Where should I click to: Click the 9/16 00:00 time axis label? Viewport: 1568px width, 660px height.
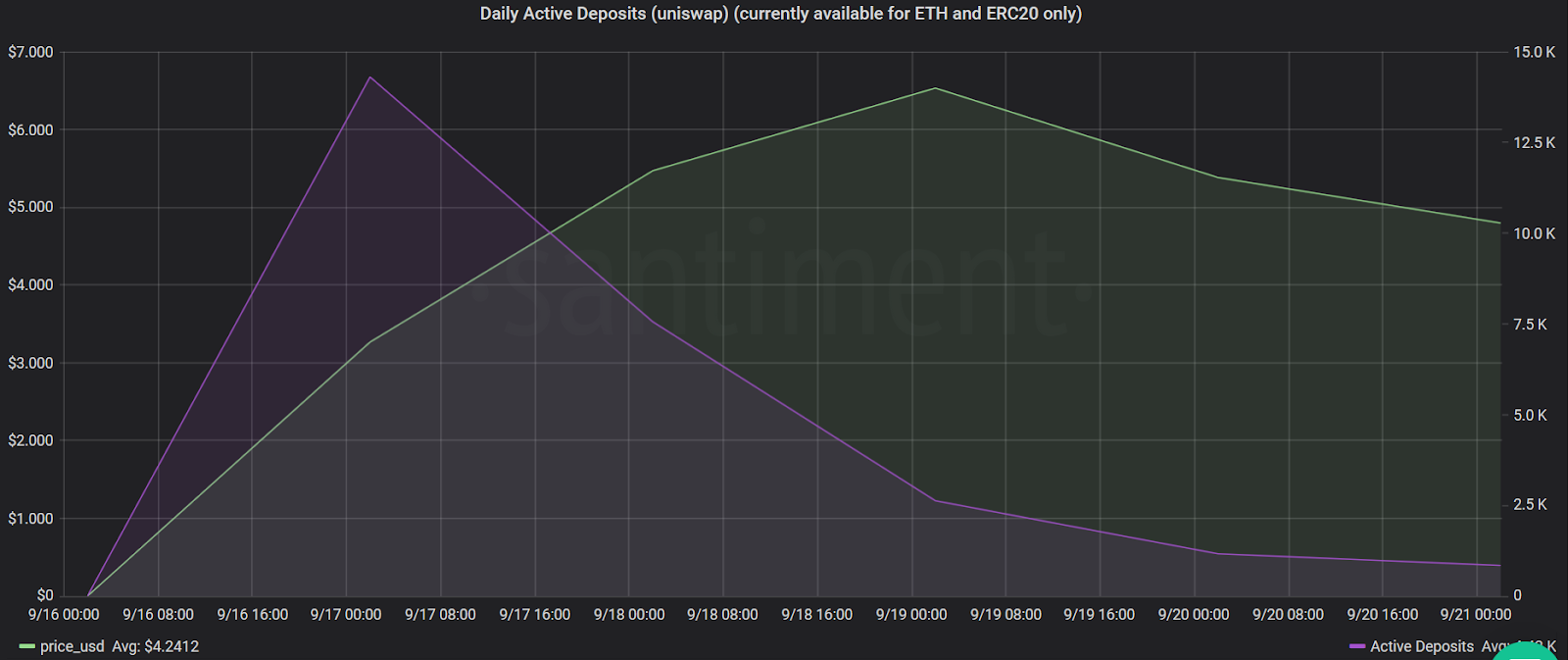(64, 615)
